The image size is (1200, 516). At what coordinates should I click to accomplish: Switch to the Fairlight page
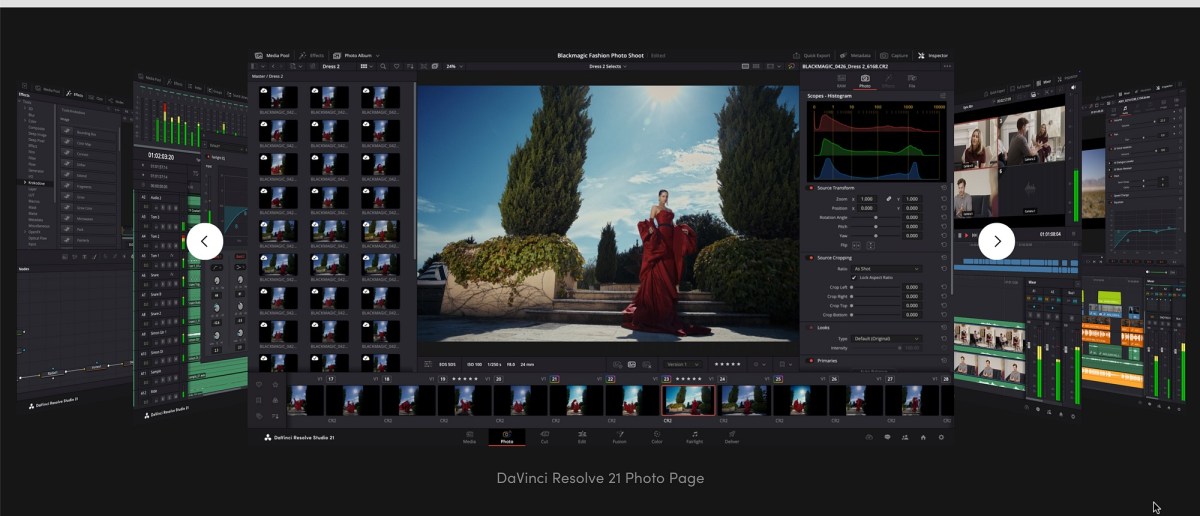pyautogui.click(x=694, y=437)
